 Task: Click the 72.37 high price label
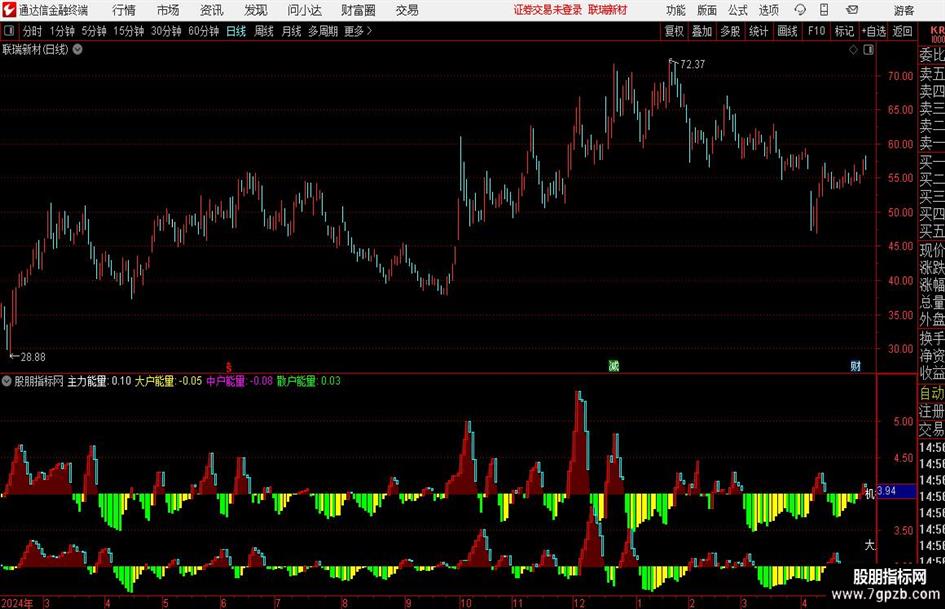pyautogui.click(x=692, y=65)
